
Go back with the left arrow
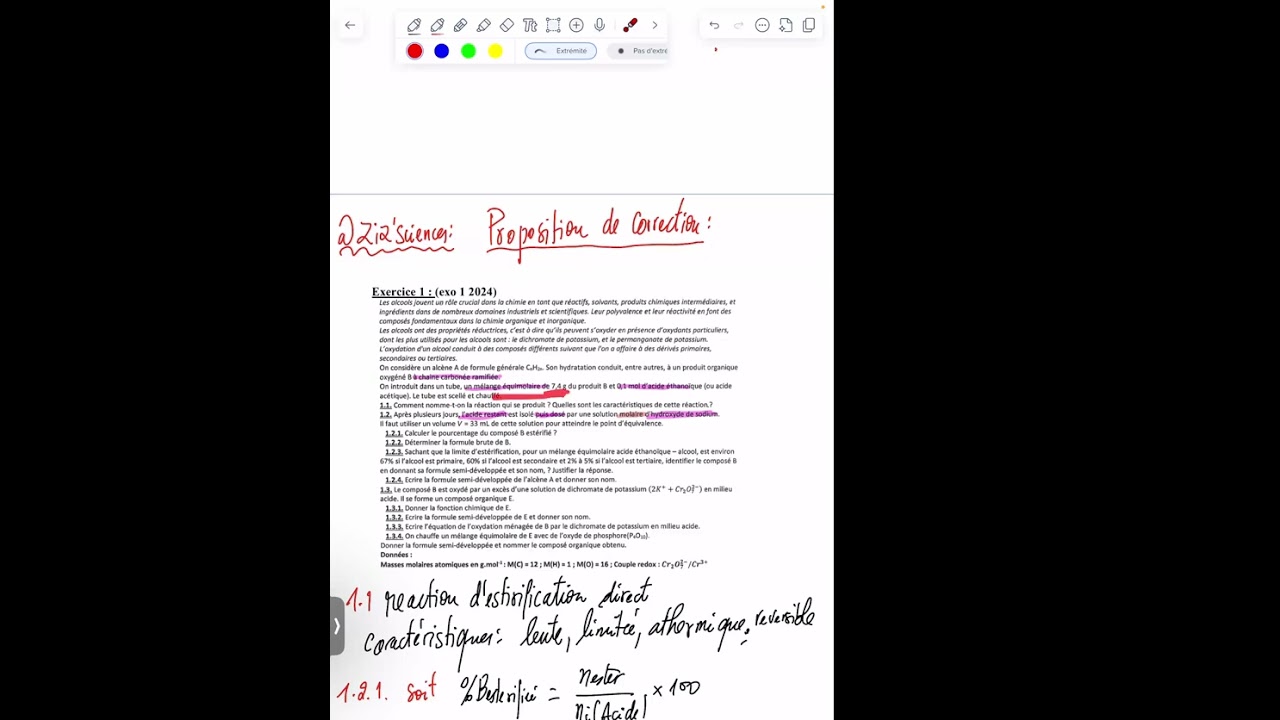349,25
